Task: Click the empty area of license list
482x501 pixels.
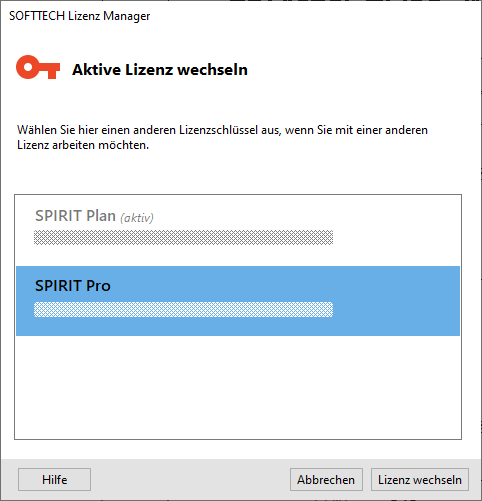Action: tap(238, 387)
